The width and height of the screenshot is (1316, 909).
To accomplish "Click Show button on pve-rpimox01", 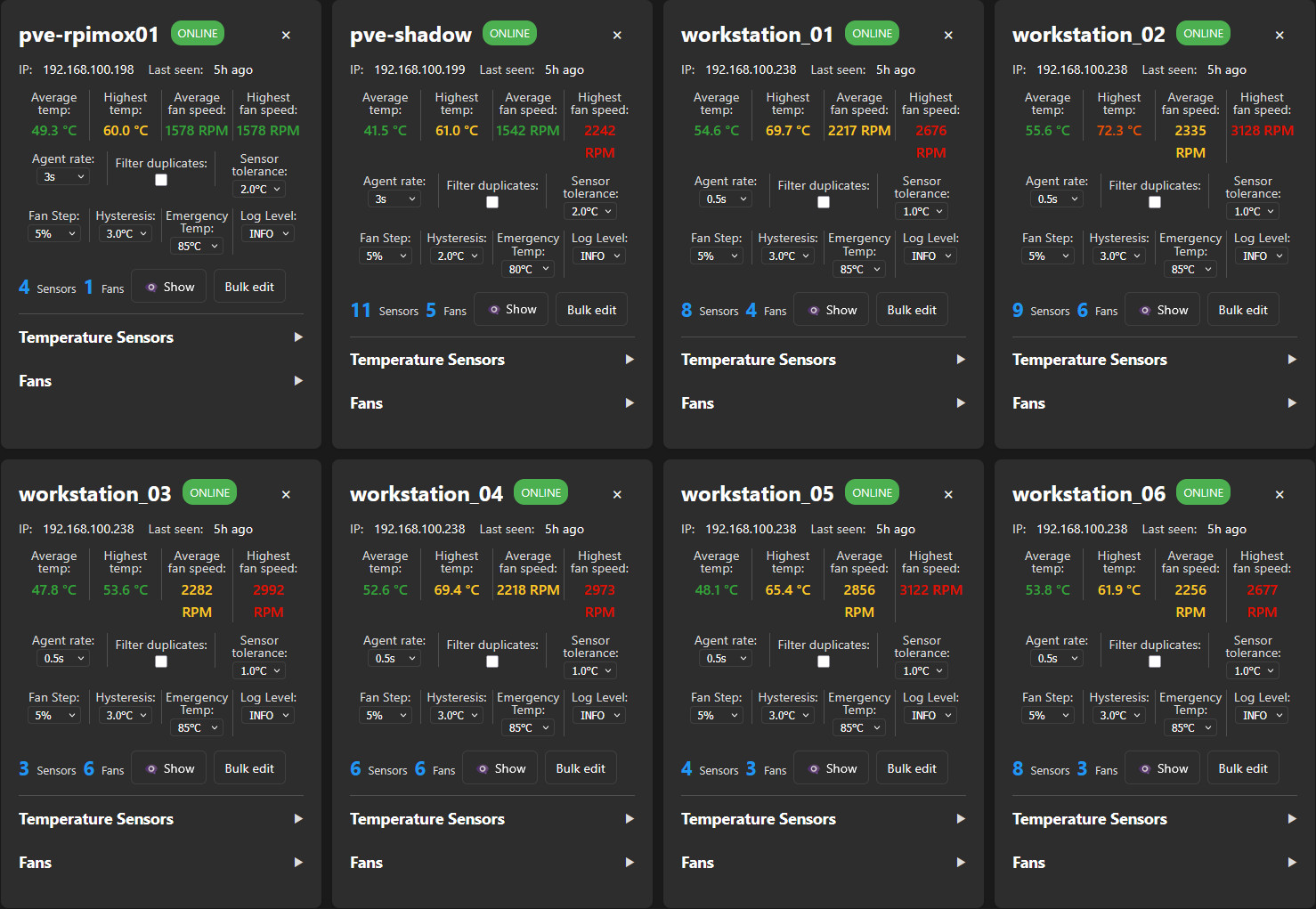I will click(169, 287).
